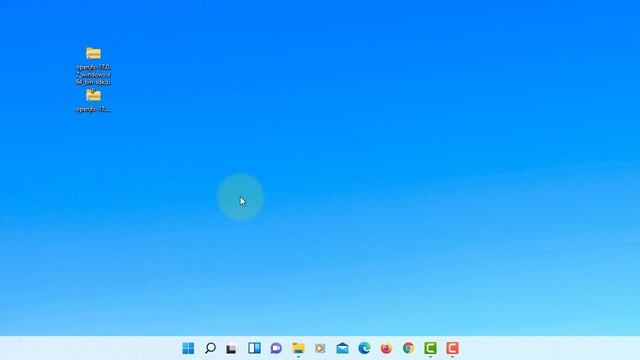Open Task View on taskbar

[x=232, y=348]
